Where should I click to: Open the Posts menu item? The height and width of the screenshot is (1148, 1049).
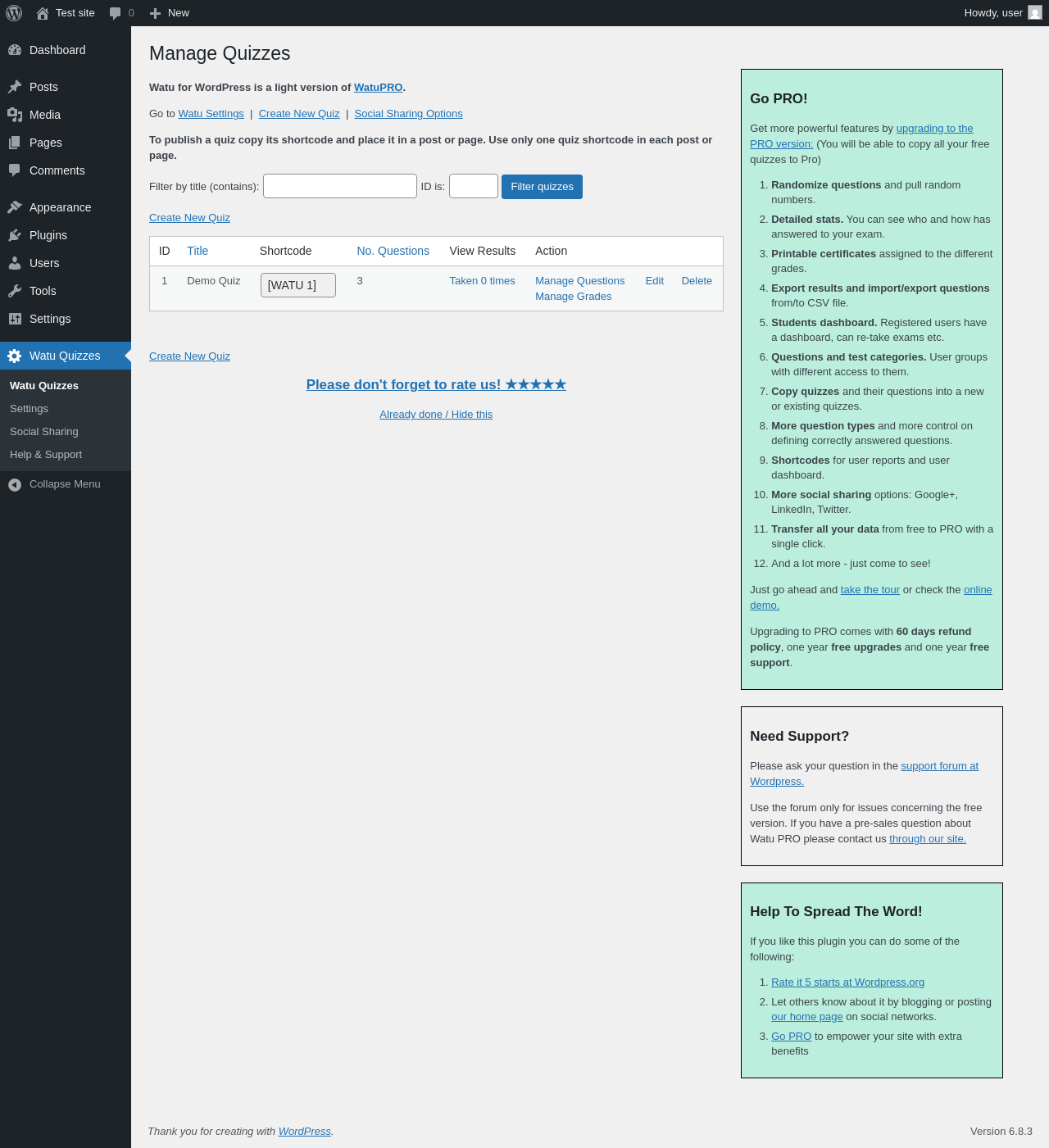coord(66,87)
